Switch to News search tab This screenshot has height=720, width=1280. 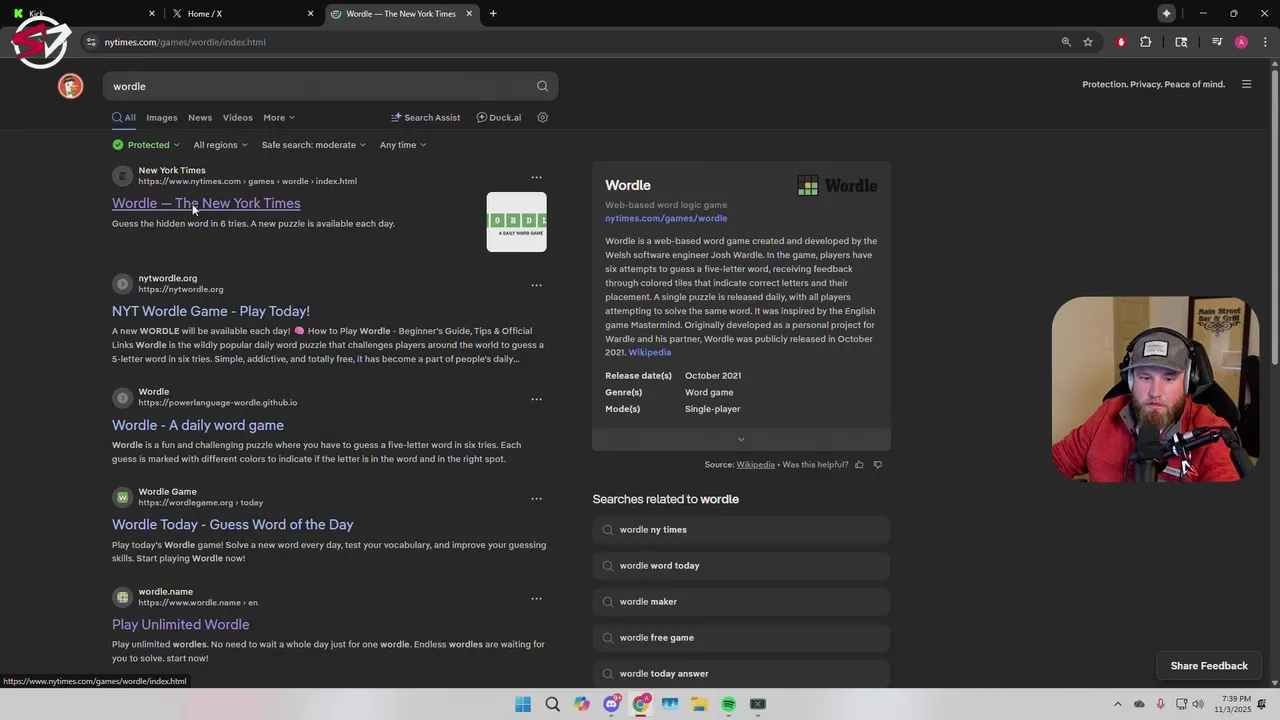[x=200, y=117]
